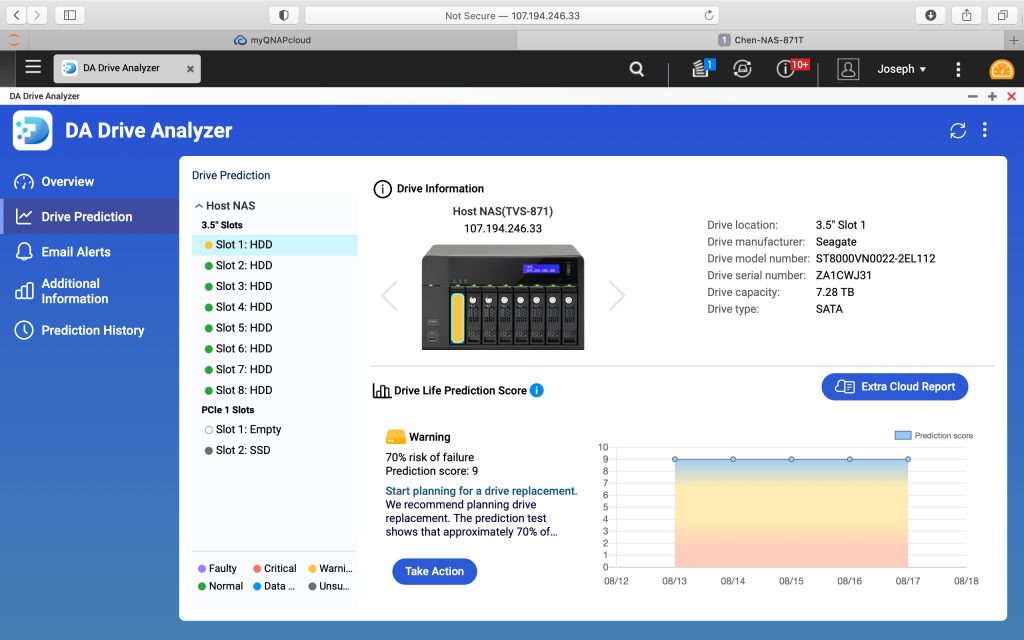Click the 08/13 data point on chart
The image size is (1024, 640).
(675, 459)
